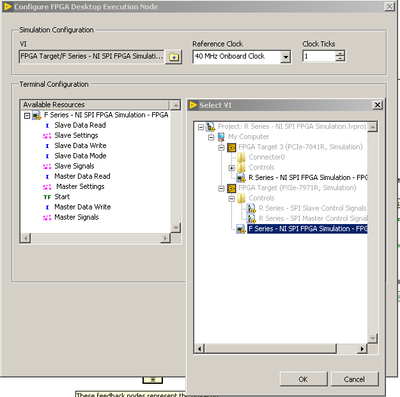The height and width of the screenshot is (397, 400).
Task: Confirm selection with OK button
Action: pos(303,379)
